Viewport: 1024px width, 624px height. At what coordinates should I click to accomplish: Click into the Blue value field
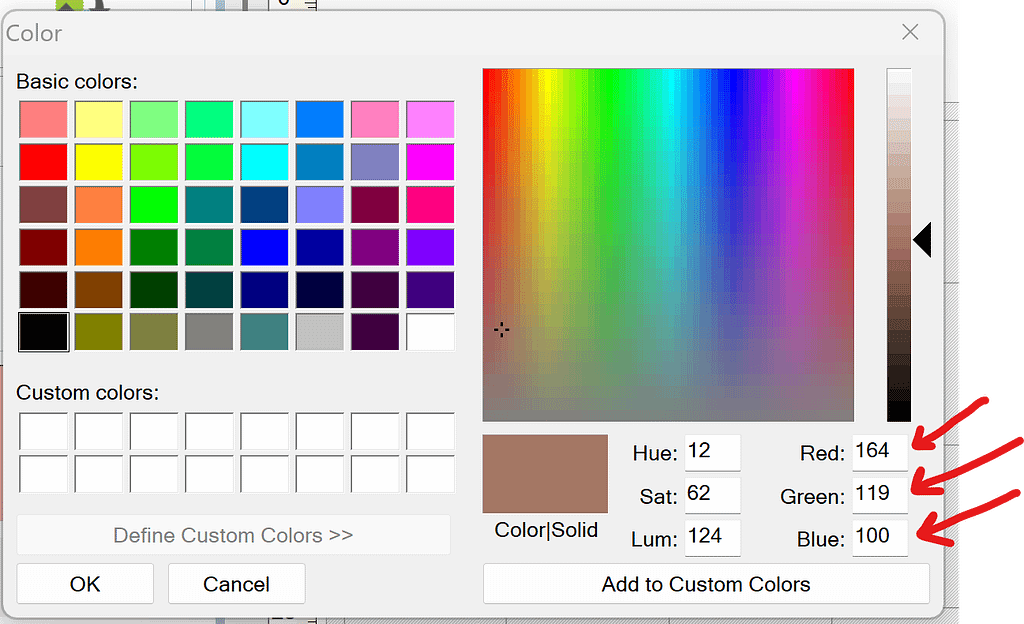879,537
